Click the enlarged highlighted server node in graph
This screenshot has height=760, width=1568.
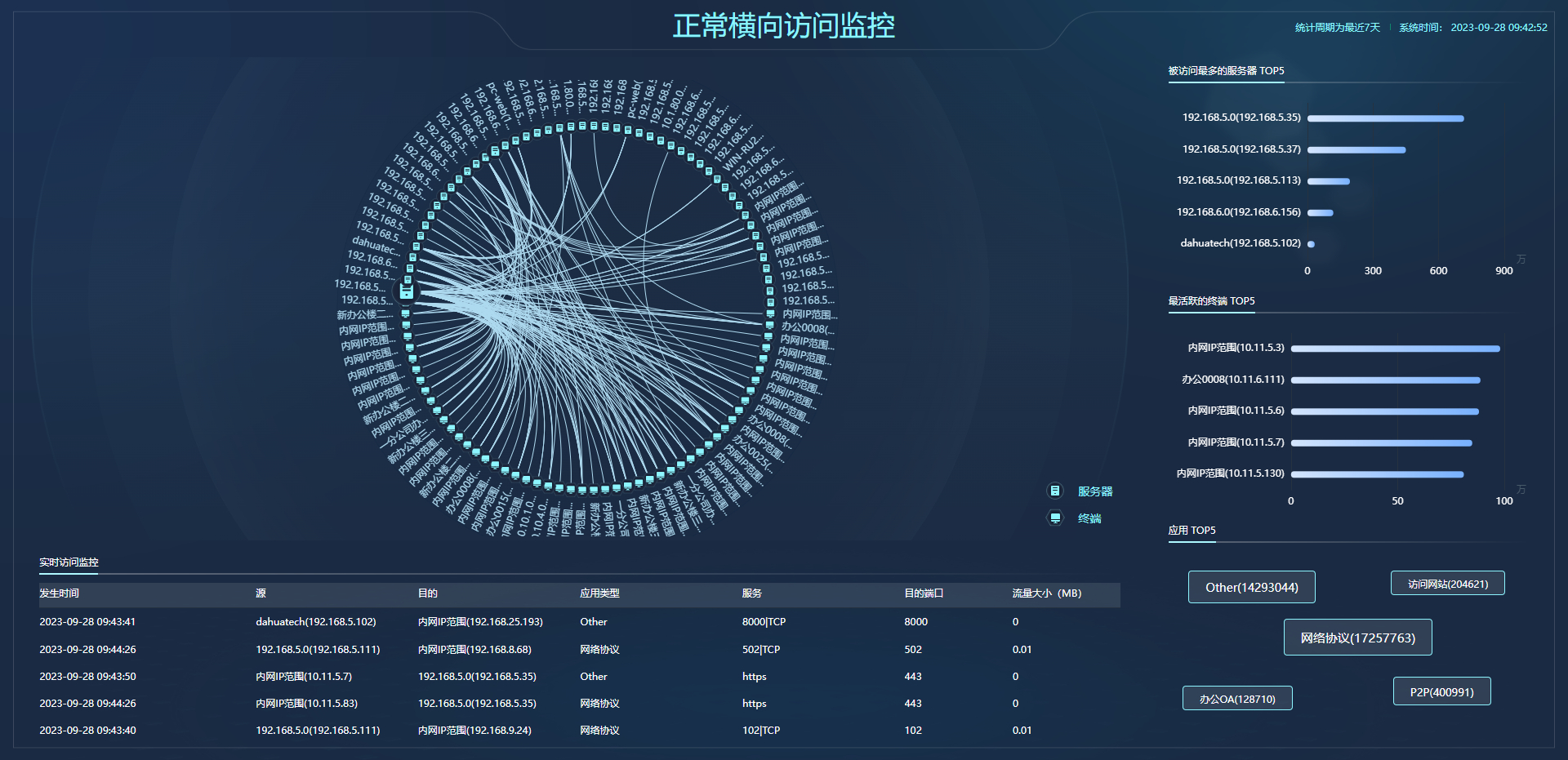pyautogui.click(x=406, y=291)
